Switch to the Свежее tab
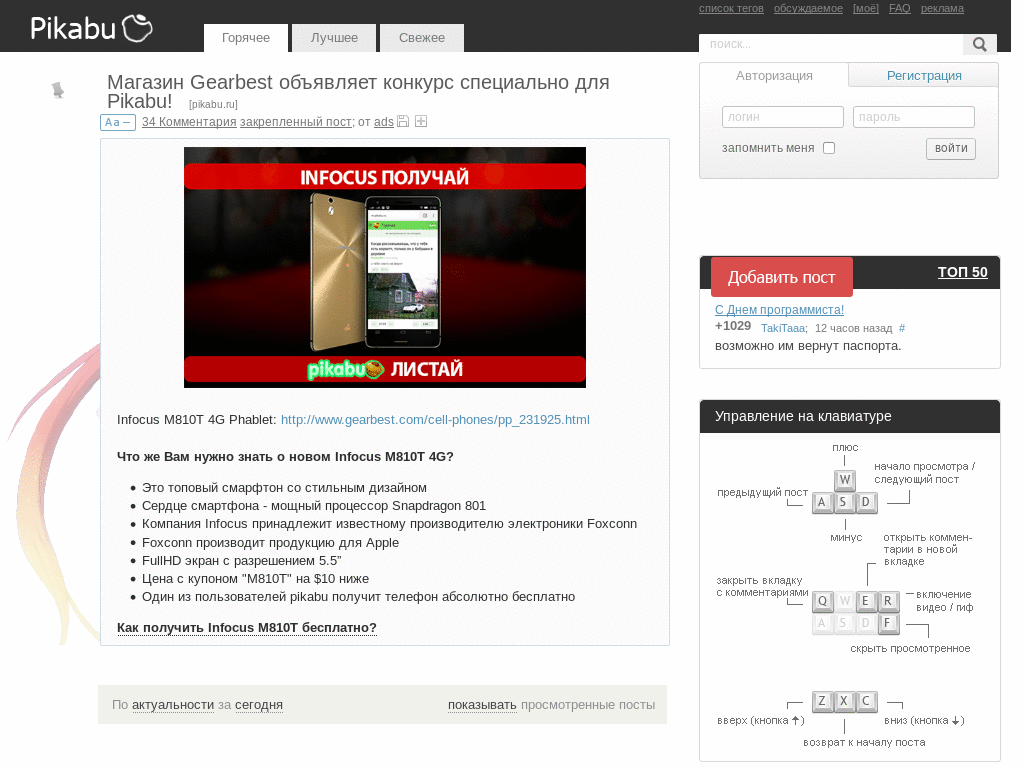Image resolution: width=1024 pixels, height=768 pixels. tap(422, 38)
